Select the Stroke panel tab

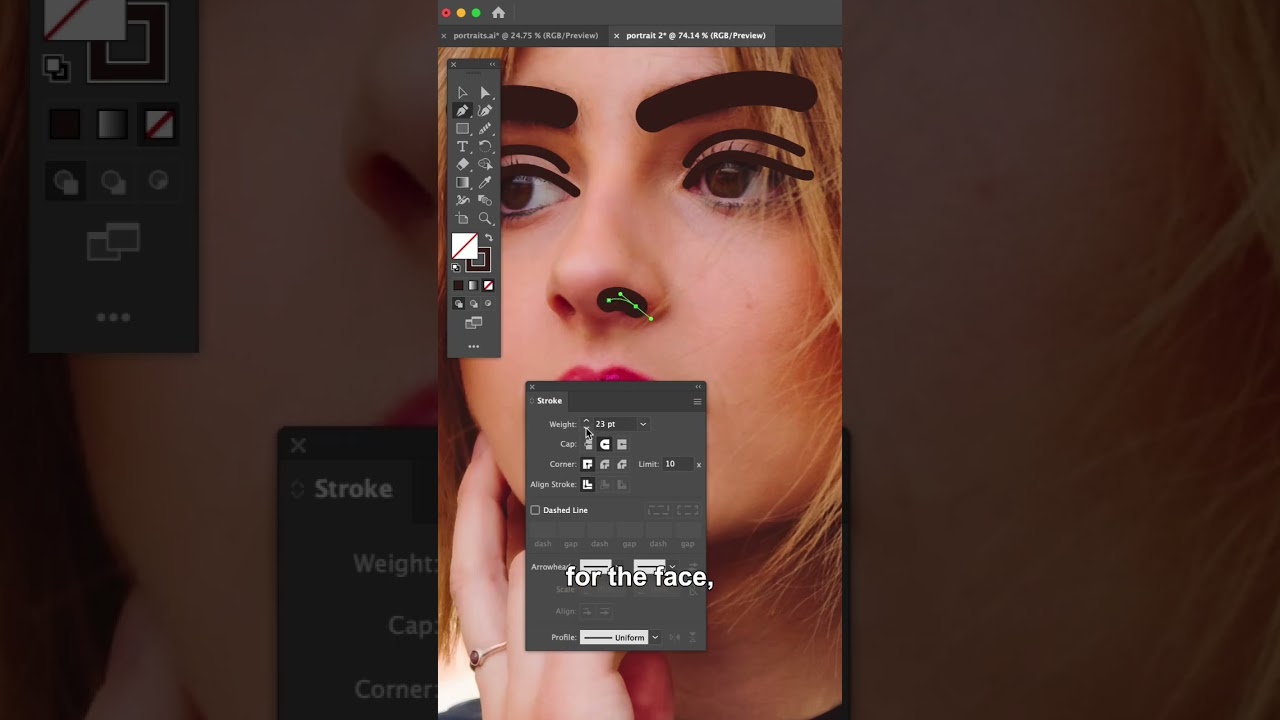[x=549, y=401]
